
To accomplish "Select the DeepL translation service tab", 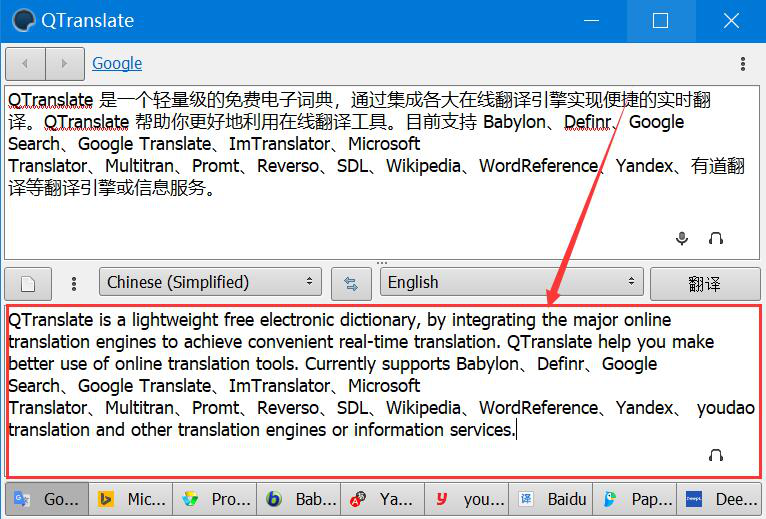I will coord(719,499).
